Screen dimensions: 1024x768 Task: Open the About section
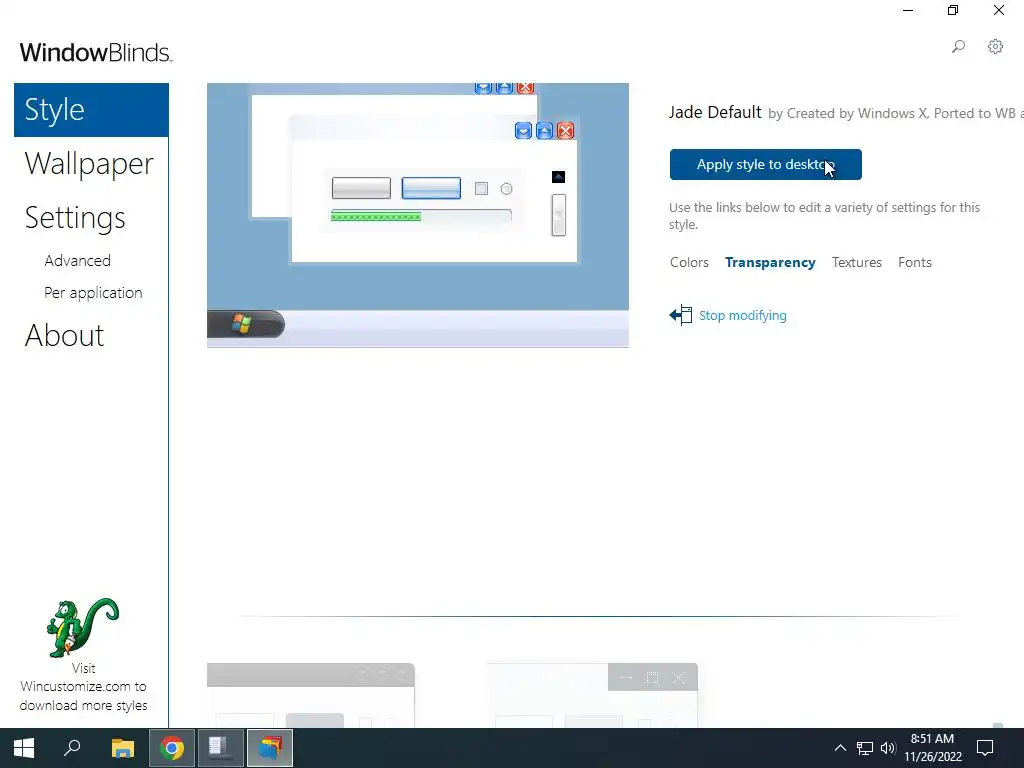(x=64, y=336)
